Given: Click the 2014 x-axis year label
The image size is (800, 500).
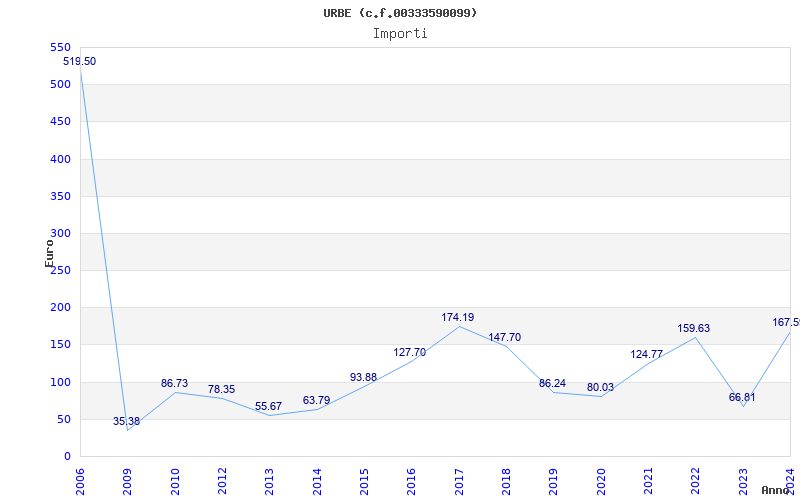Looking at the screenshot, I should [317, 482].
